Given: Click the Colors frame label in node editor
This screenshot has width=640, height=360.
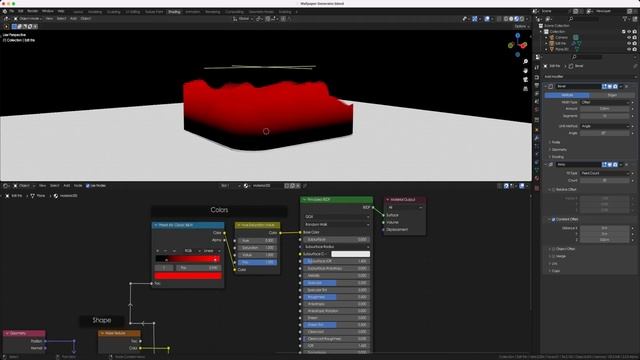Looking at the screenshot, I should pyautogui.click(x=219, y=210).
